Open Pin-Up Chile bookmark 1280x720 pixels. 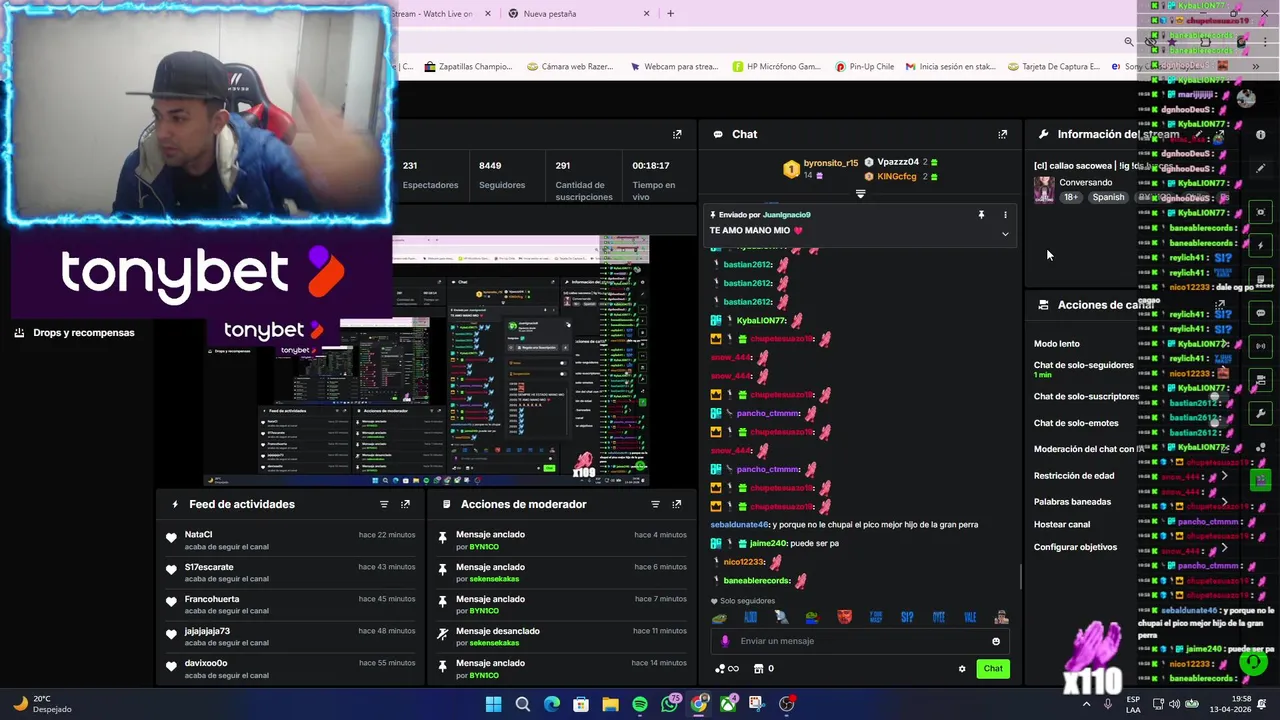(x=864, y=67)
